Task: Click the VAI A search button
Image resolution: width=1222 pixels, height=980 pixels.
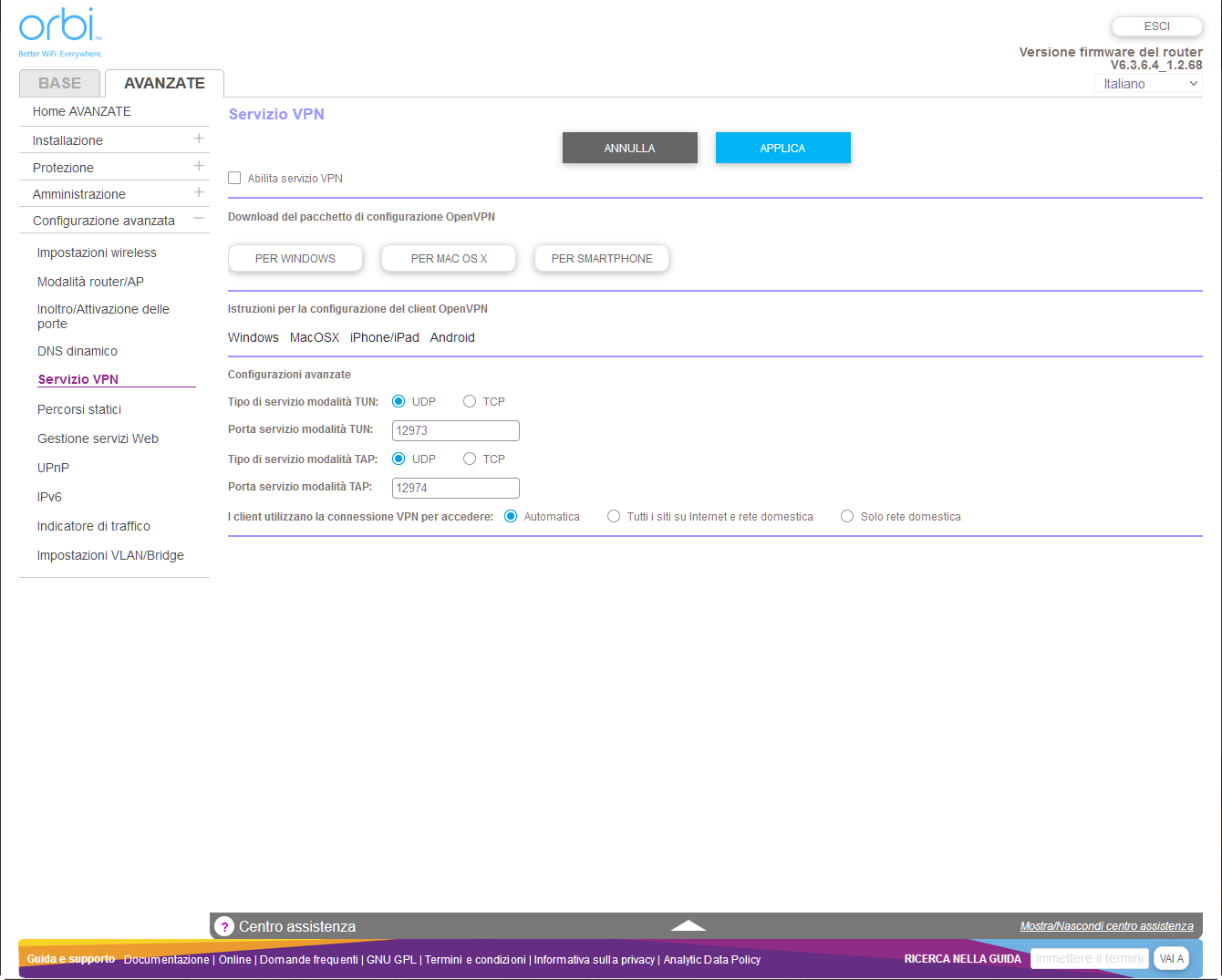Action: (1172, 958)
